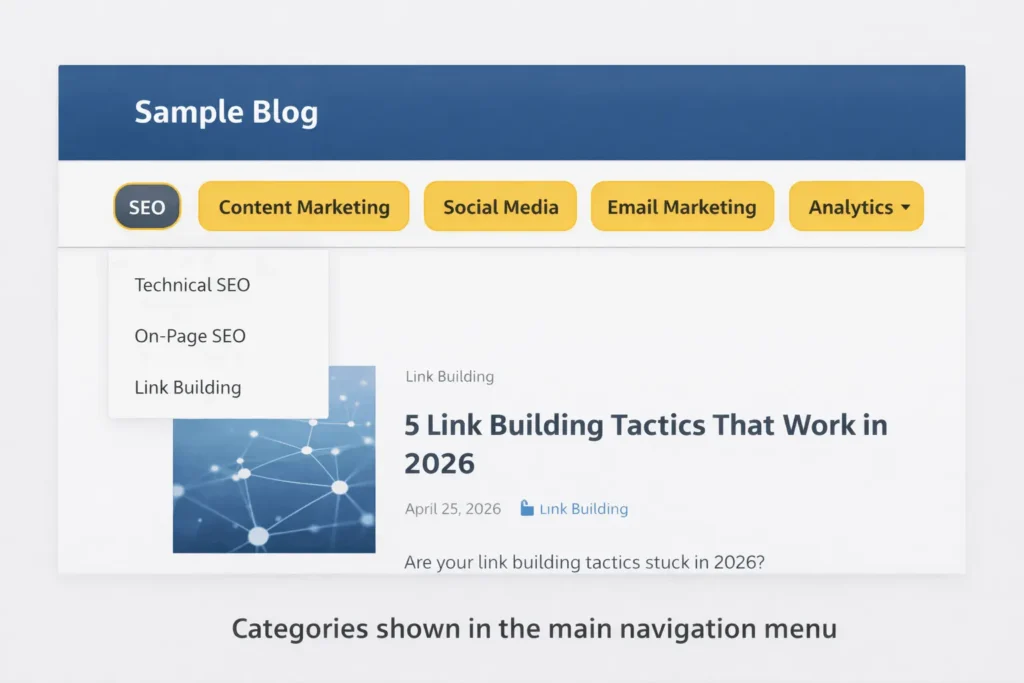Screen dimensions: 1024x683
Task: Select On-Page SEO from the open menu
Action: [190, 336]
